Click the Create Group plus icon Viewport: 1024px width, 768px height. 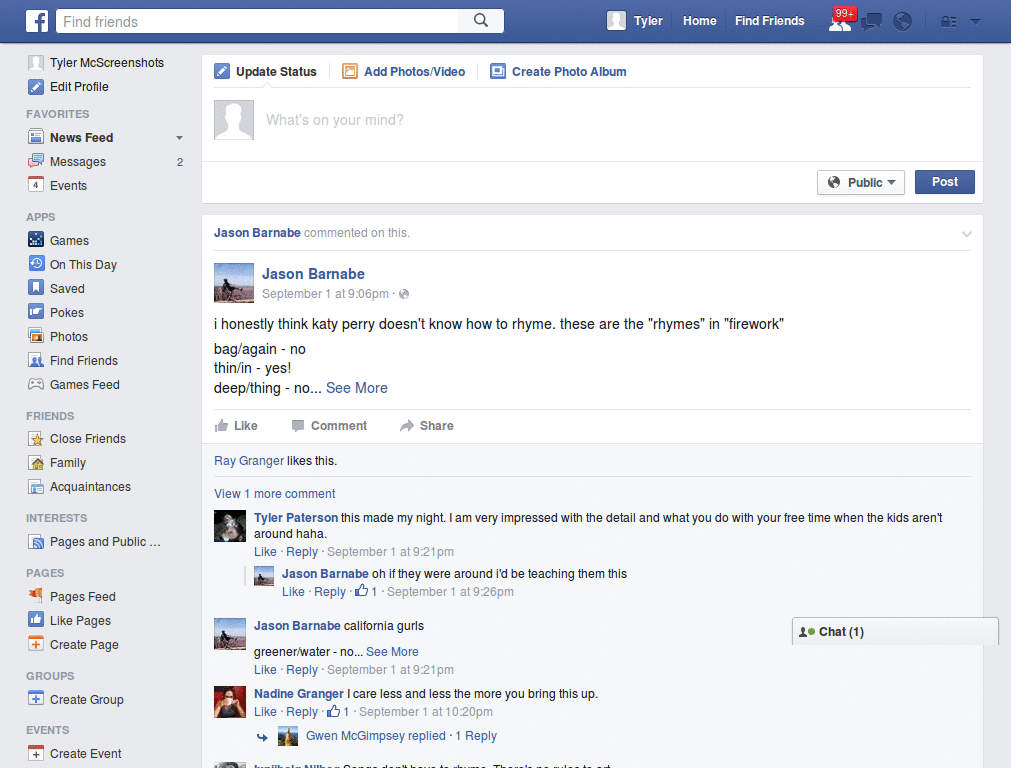(x=36, y=699)
